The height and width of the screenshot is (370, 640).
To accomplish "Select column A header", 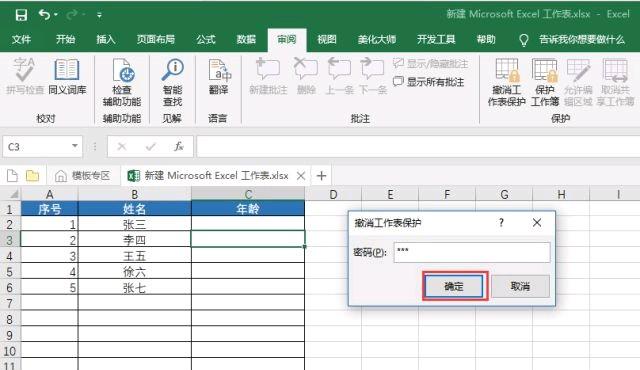I will (49, 194).
